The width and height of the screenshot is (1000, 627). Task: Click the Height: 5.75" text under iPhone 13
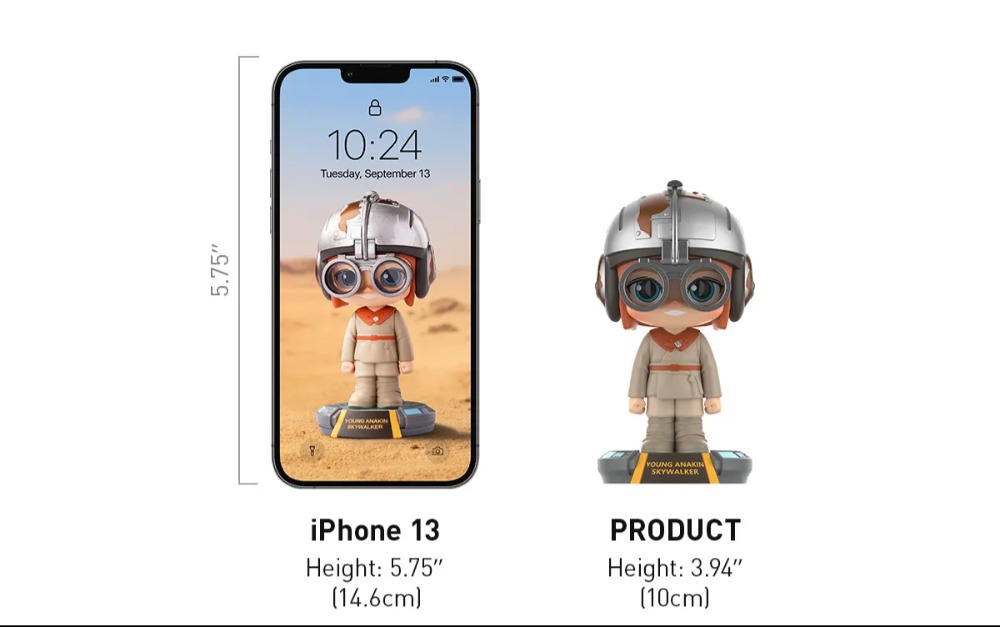[x=374, y=568]
